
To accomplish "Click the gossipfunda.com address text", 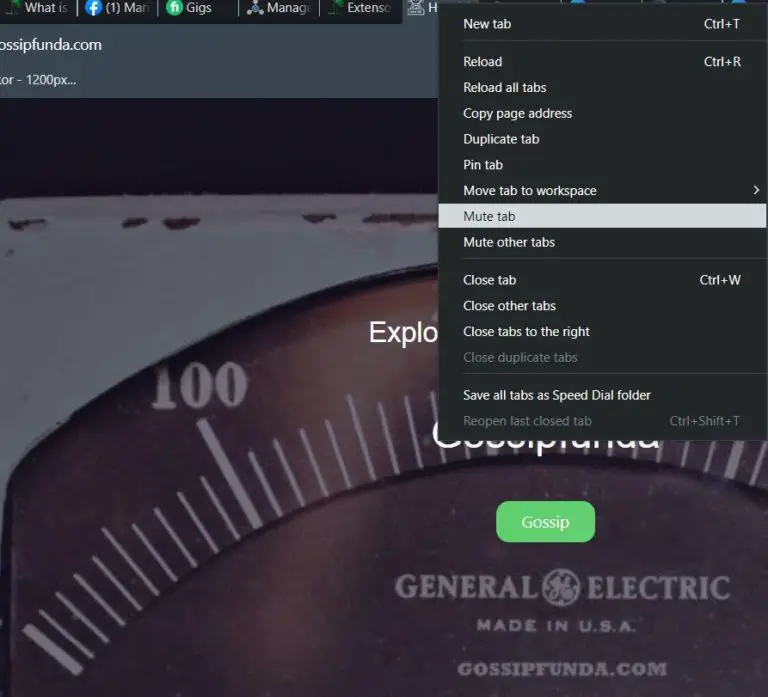I will click(50, 45).
